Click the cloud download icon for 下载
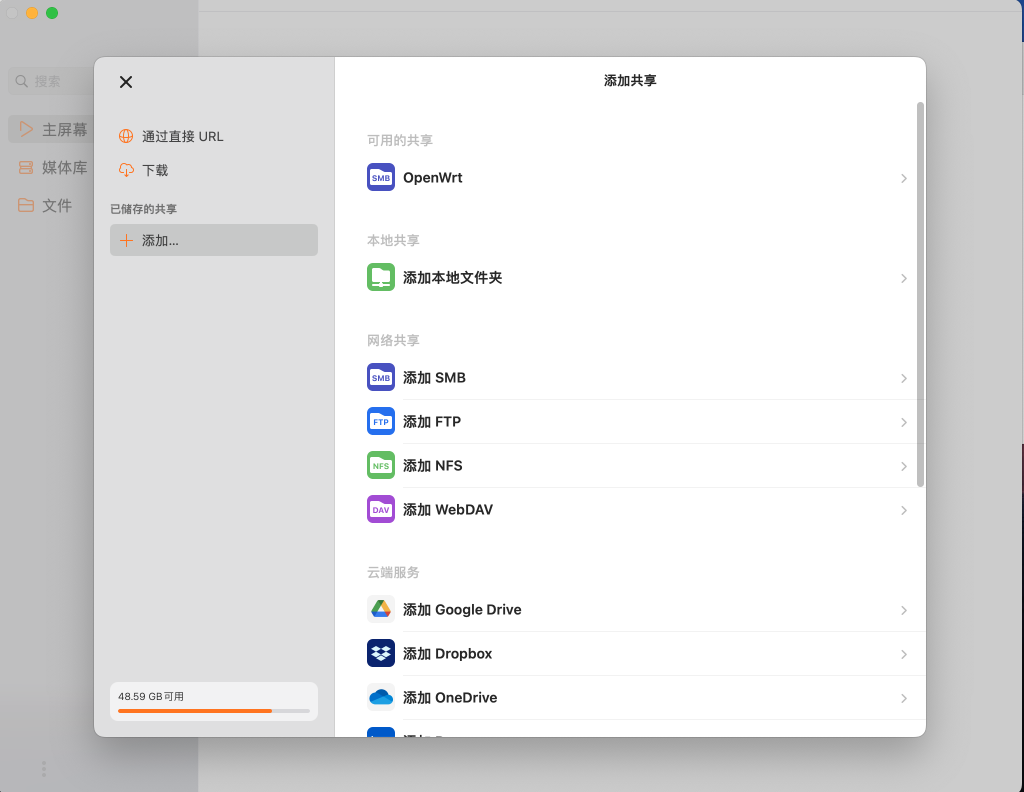The width and height of the screenshot is (1024, 792). click(x=124, y=169)
